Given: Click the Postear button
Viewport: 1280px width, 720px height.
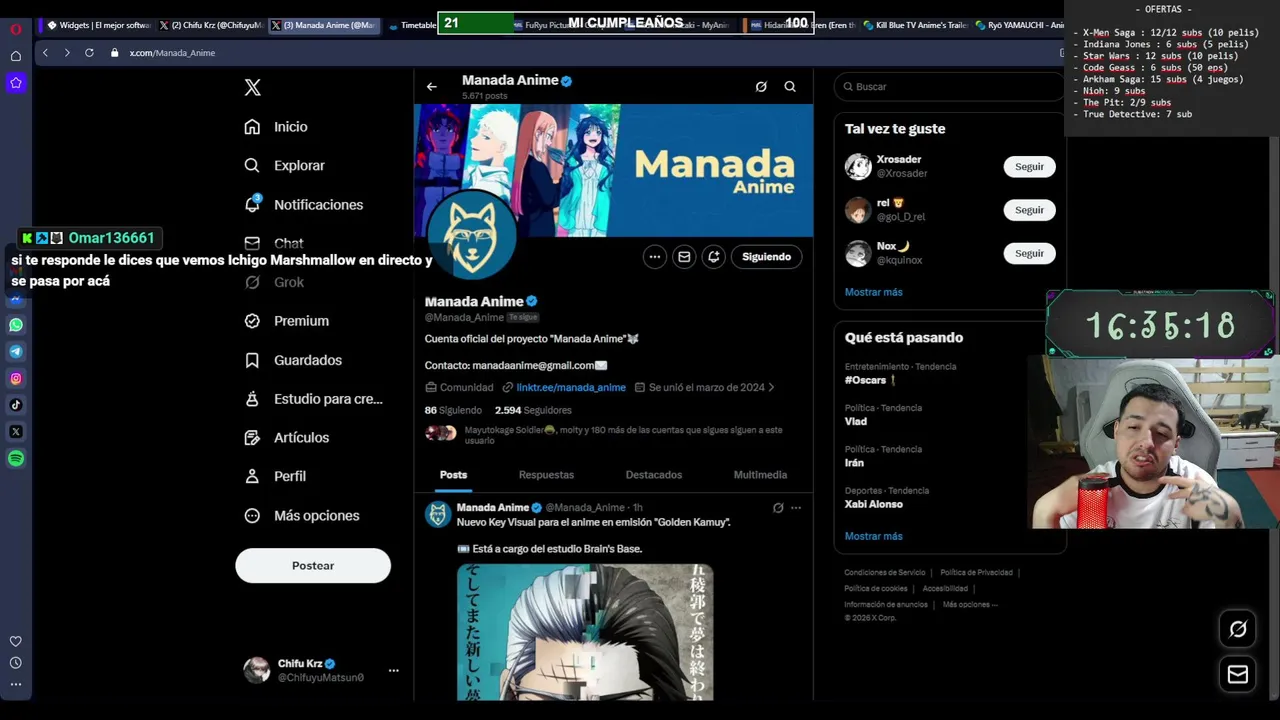Looking at the screenshot, I should 313,565.
